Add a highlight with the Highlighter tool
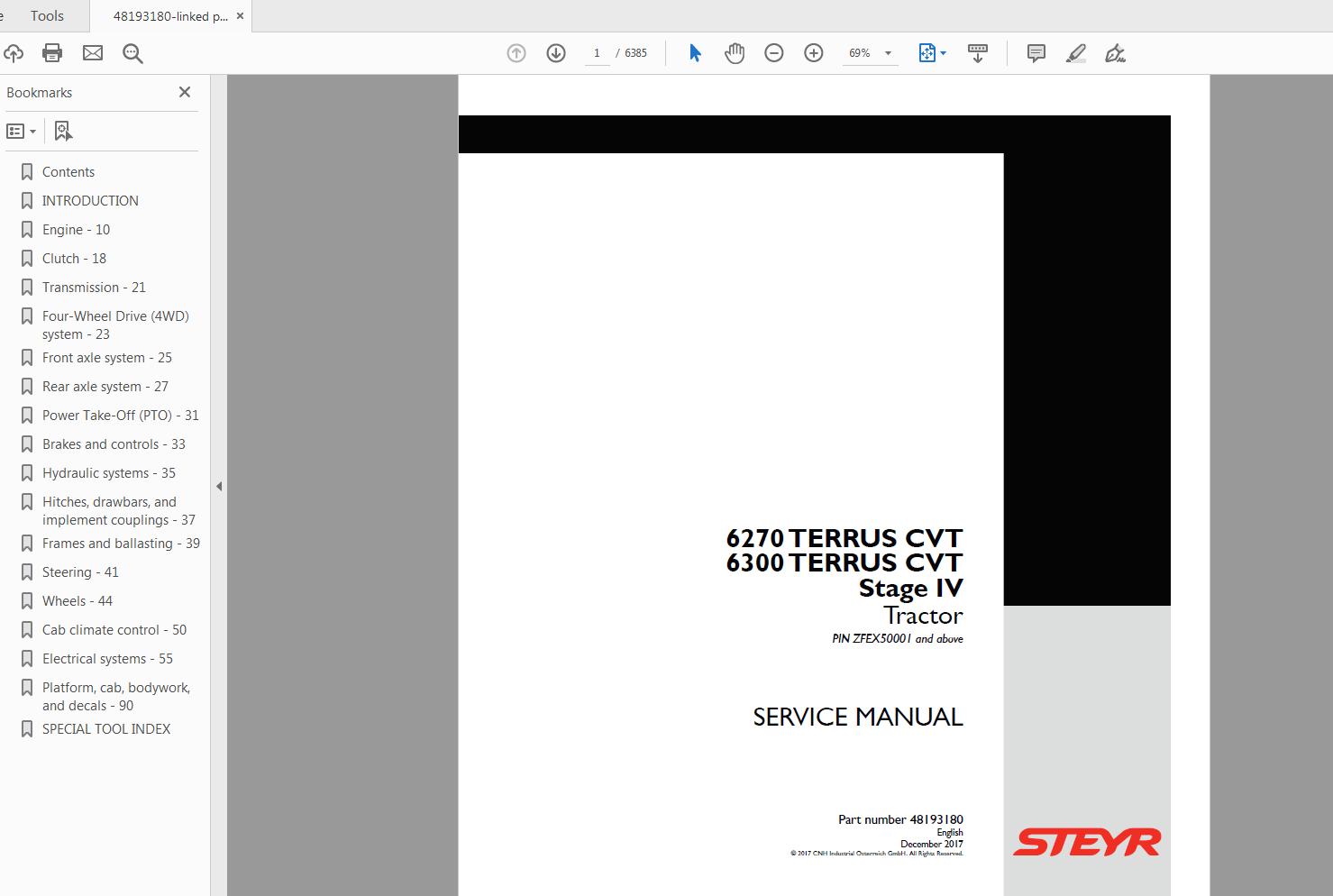The width and height of the screenshot is (1333, 896). (x=1075, y=53)
